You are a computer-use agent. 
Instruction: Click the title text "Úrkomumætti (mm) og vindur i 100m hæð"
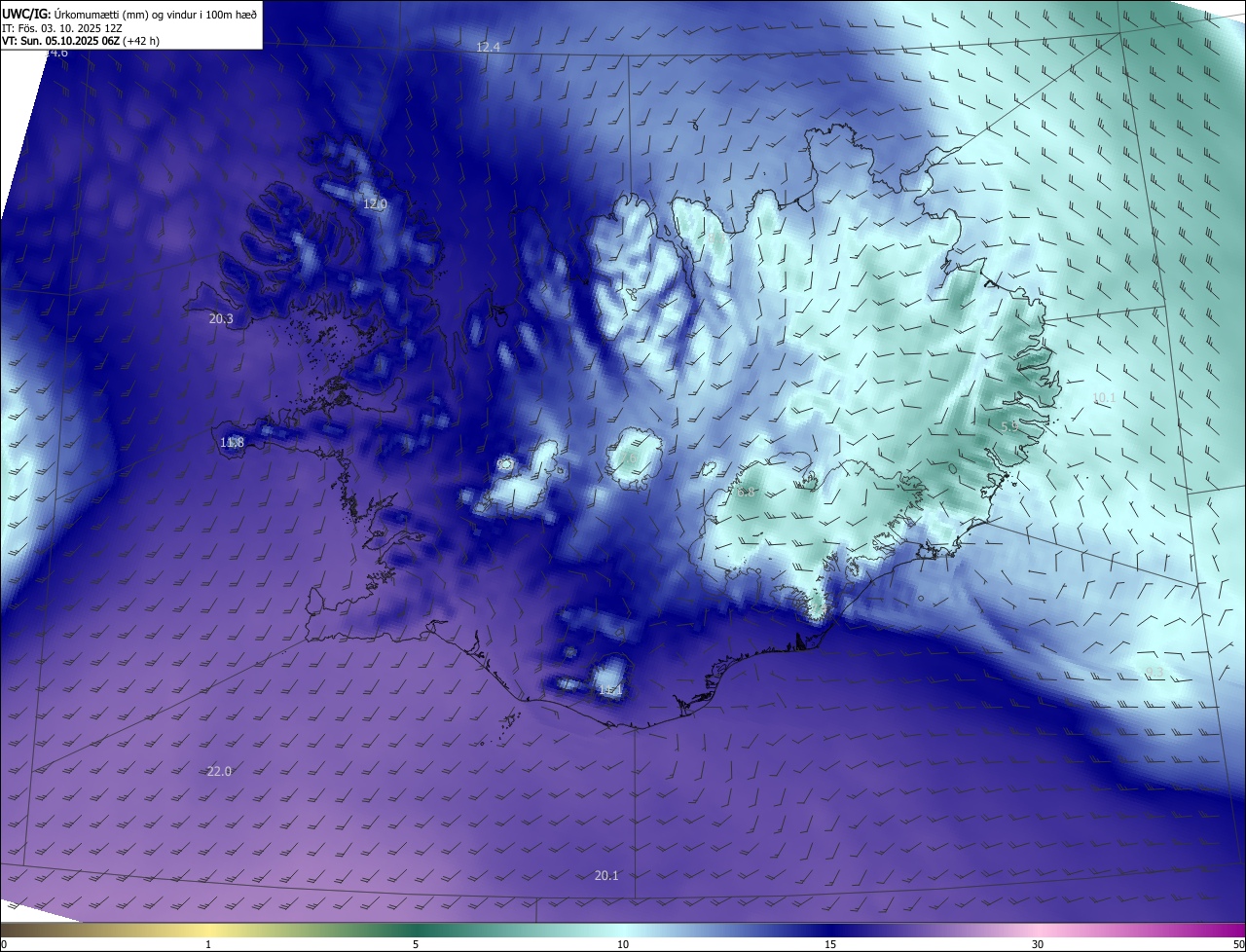click(x=156, y=14)
